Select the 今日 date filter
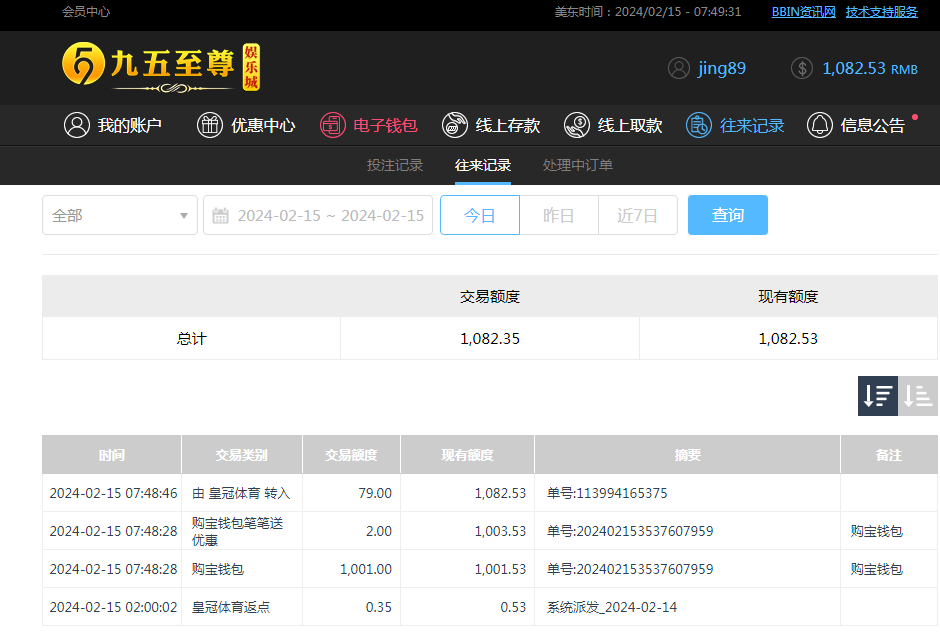The image size is (940, 636). point(480,215)
